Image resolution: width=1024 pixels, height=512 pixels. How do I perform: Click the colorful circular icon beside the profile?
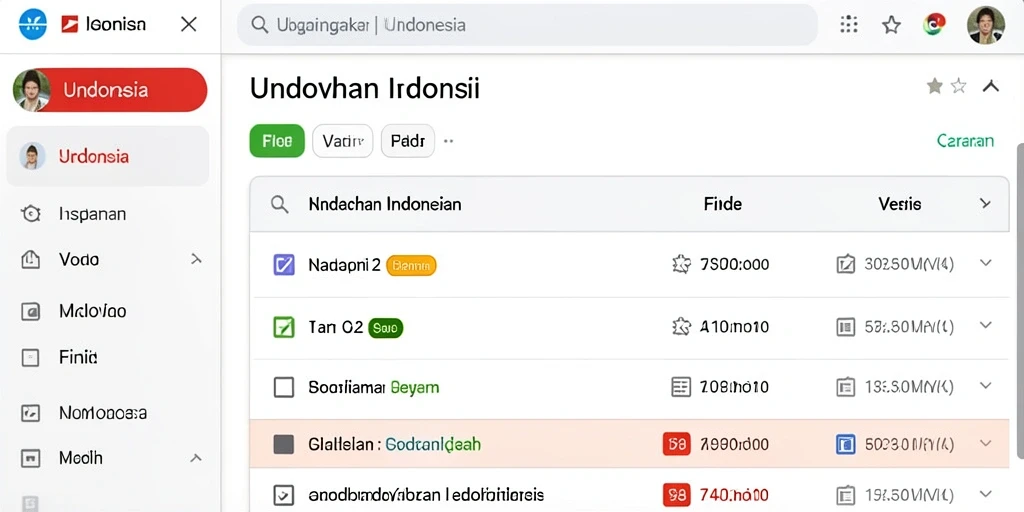point(935,25)
